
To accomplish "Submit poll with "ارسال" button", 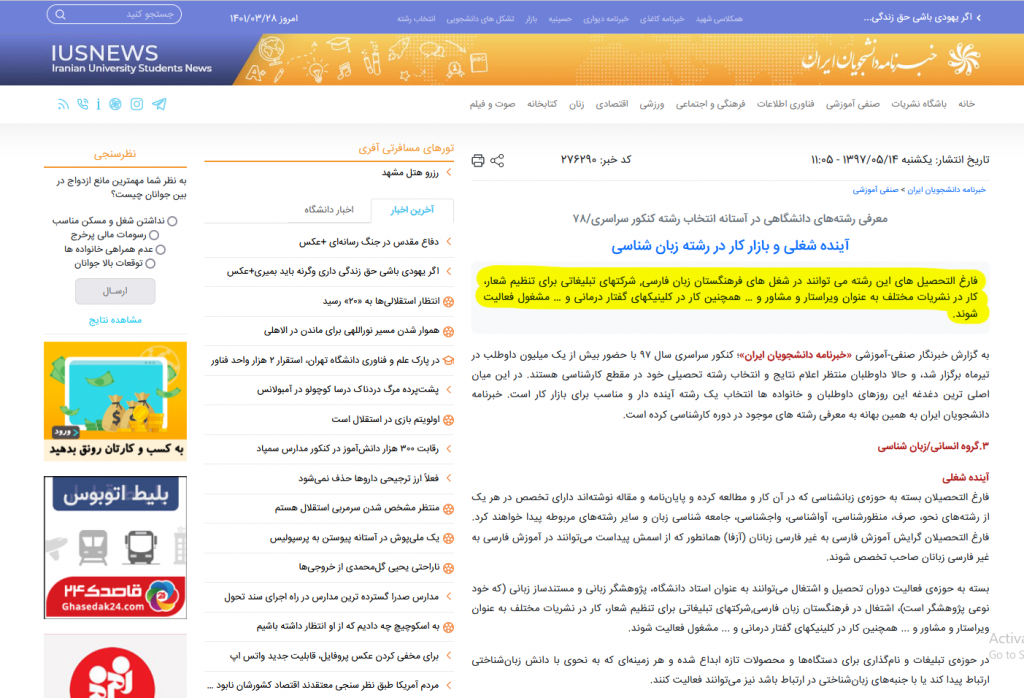I will pyautogui.click(x=115, y=291).
